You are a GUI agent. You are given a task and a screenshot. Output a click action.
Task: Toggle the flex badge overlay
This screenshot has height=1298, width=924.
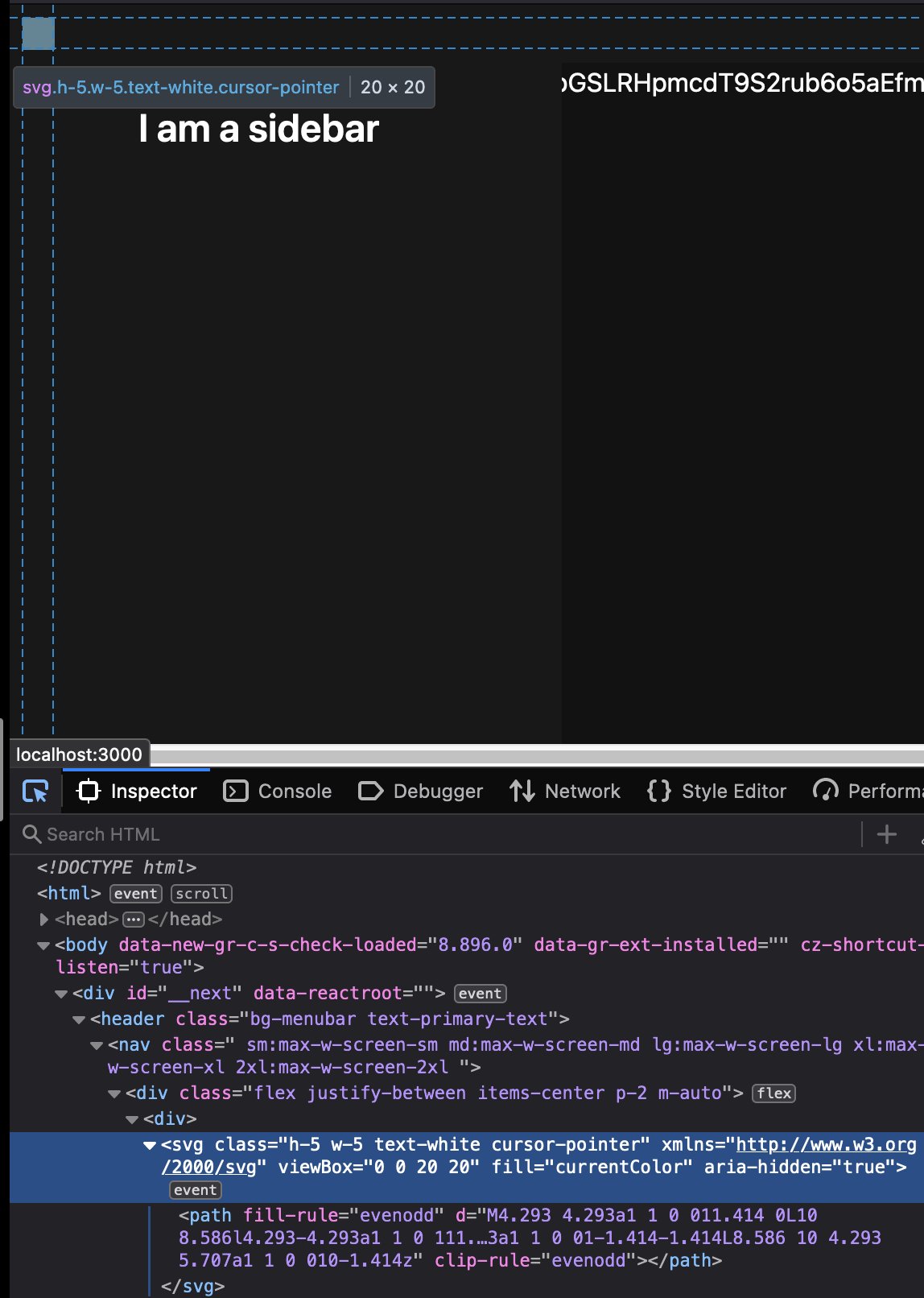tap(773, 1093)
